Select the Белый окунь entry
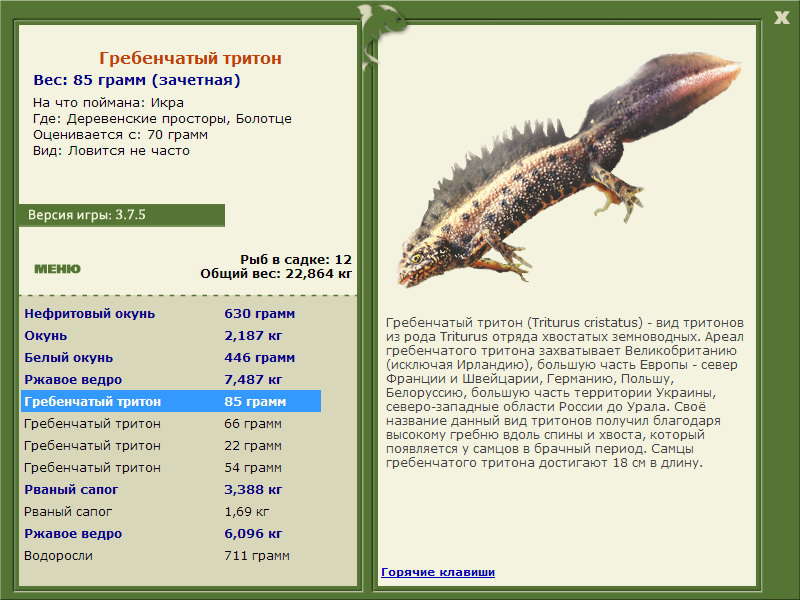This screenshot has height=600, width=800. (x=171, y=358)
